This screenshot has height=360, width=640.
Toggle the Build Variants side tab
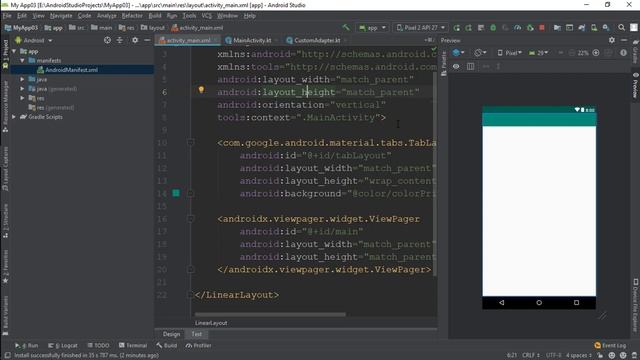pos(5,316)
